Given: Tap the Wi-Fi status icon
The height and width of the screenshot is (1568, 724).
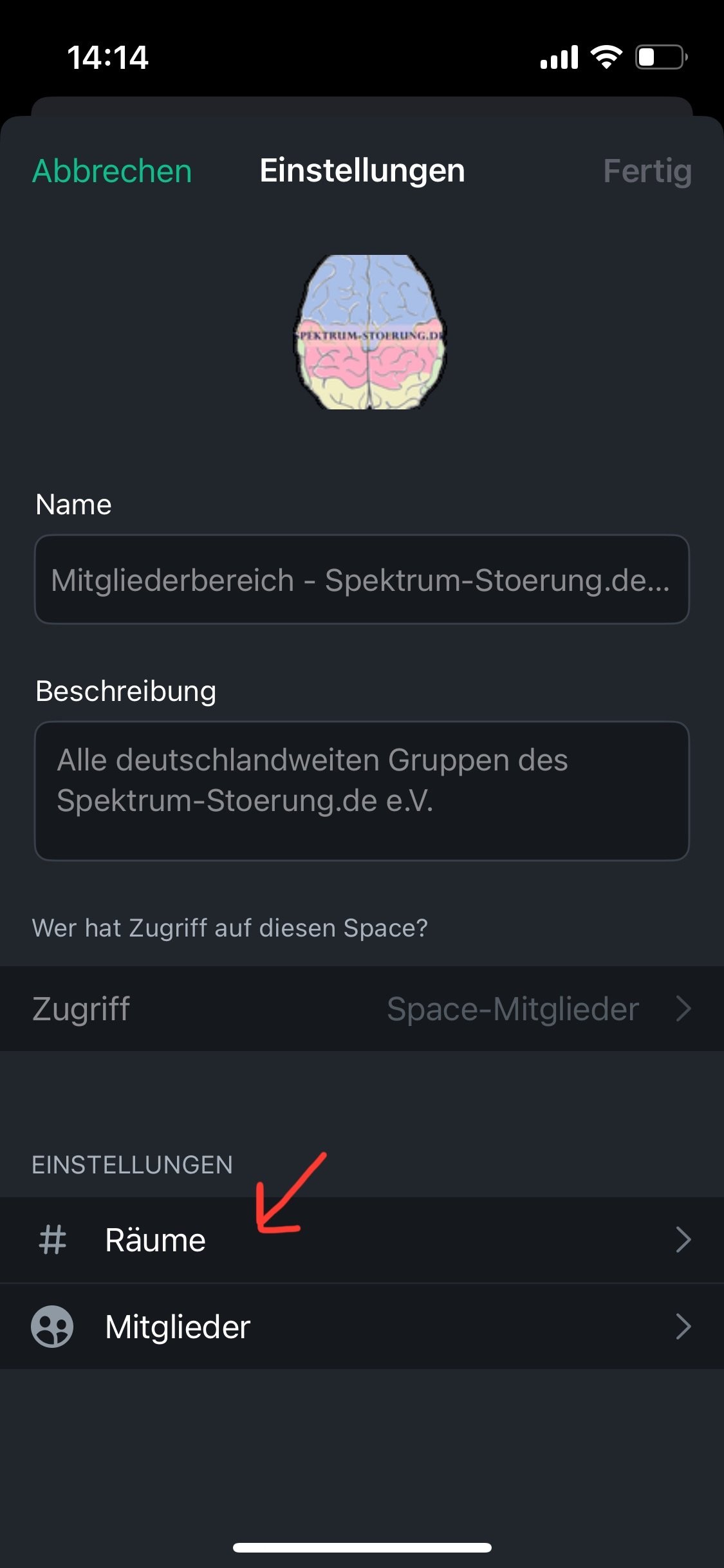Looking at the screenshot, I should tap(606, 57).
